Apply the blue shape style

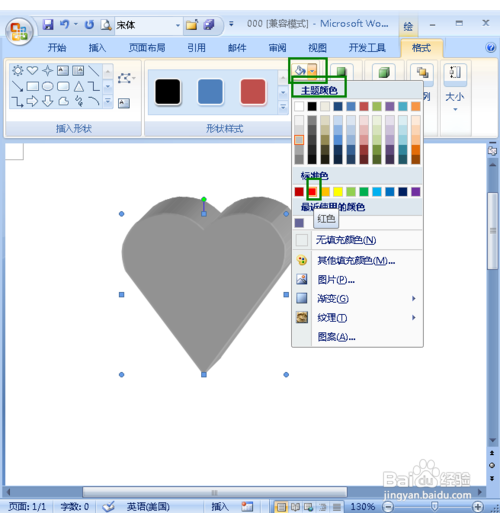click(x=210, y=92)
